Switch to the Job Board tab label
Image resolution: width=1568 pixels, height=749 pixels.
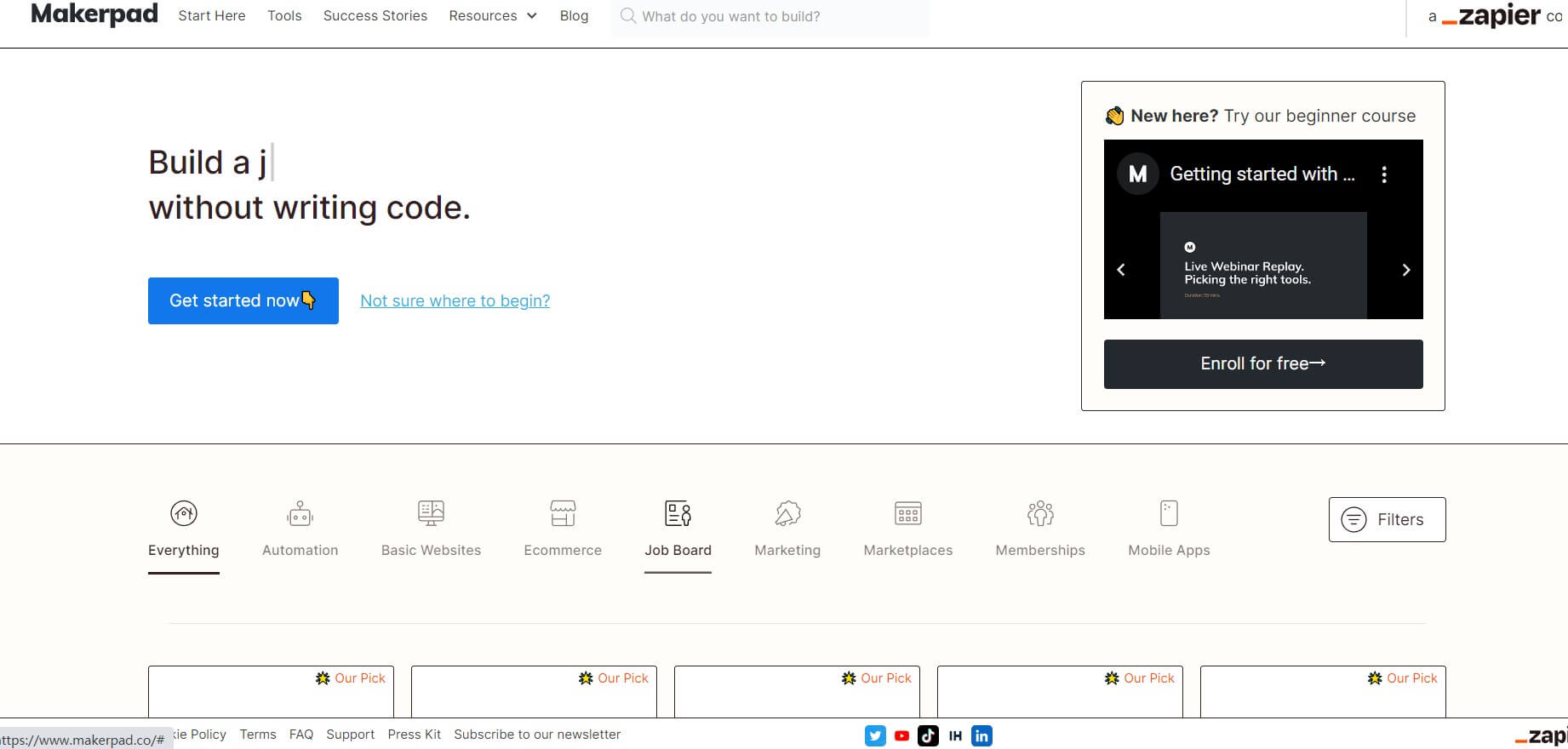(678, 550)
